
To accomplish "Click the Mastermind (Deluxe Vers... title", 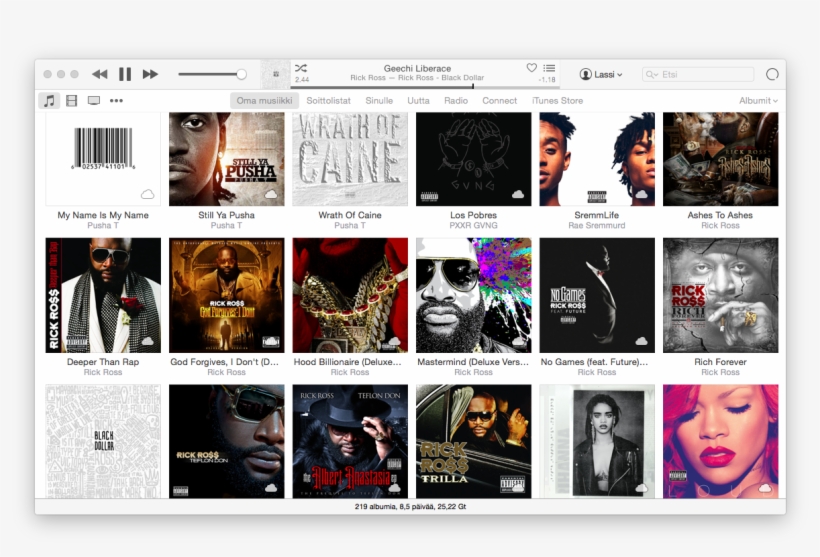I will tap(473, 361).
